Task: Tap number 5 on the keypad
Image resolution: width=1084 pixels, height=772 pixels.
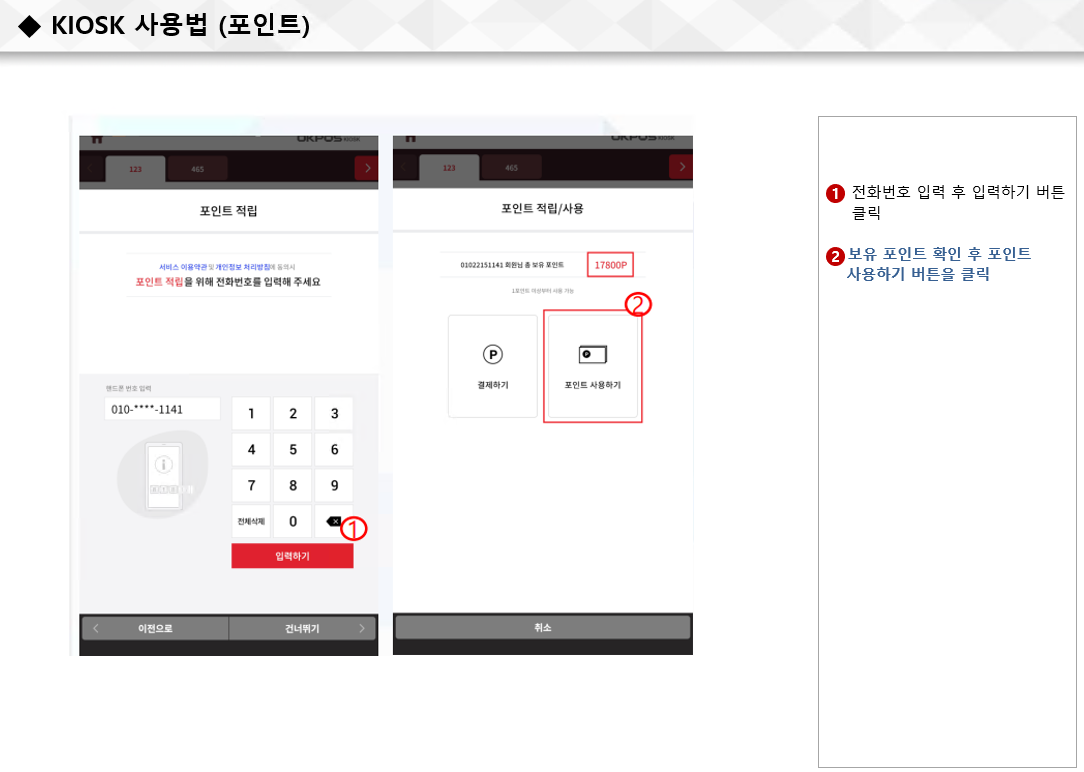Action: click(x=292, y=449)
